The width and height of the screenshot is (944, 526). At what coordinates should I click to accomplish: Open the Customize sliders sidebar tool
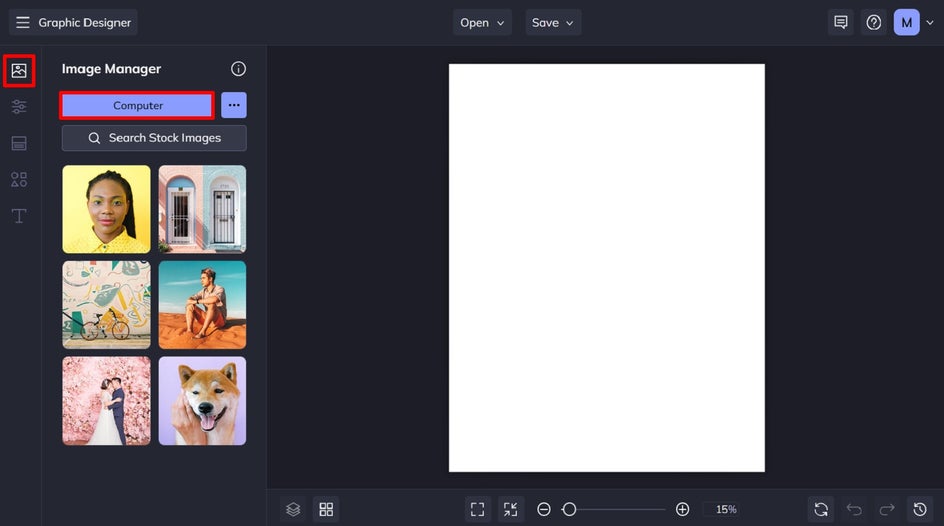(19, 107)
